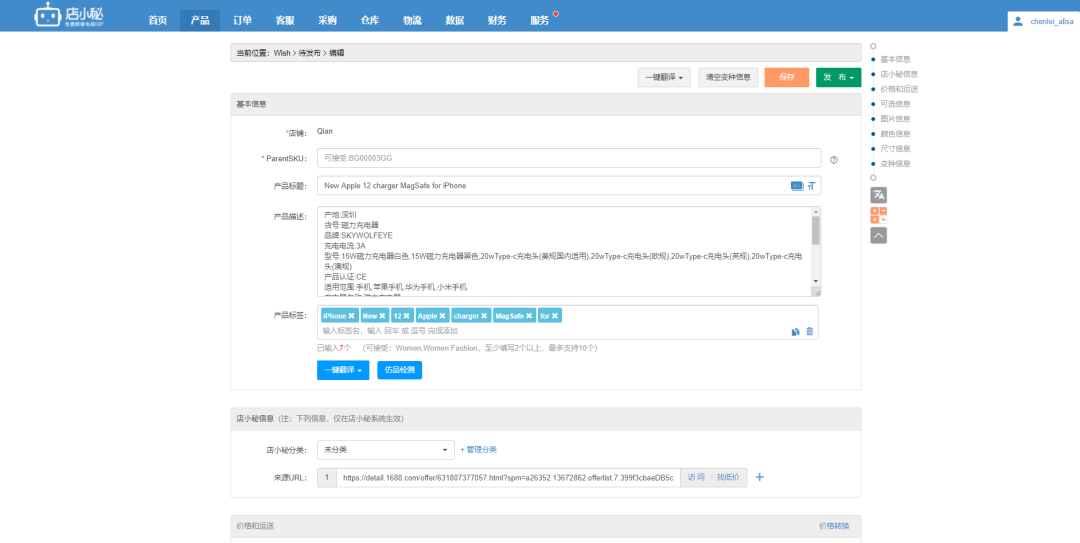Open the green 发布 dropdown button
1080x543 pixels.
coord(838,78)
